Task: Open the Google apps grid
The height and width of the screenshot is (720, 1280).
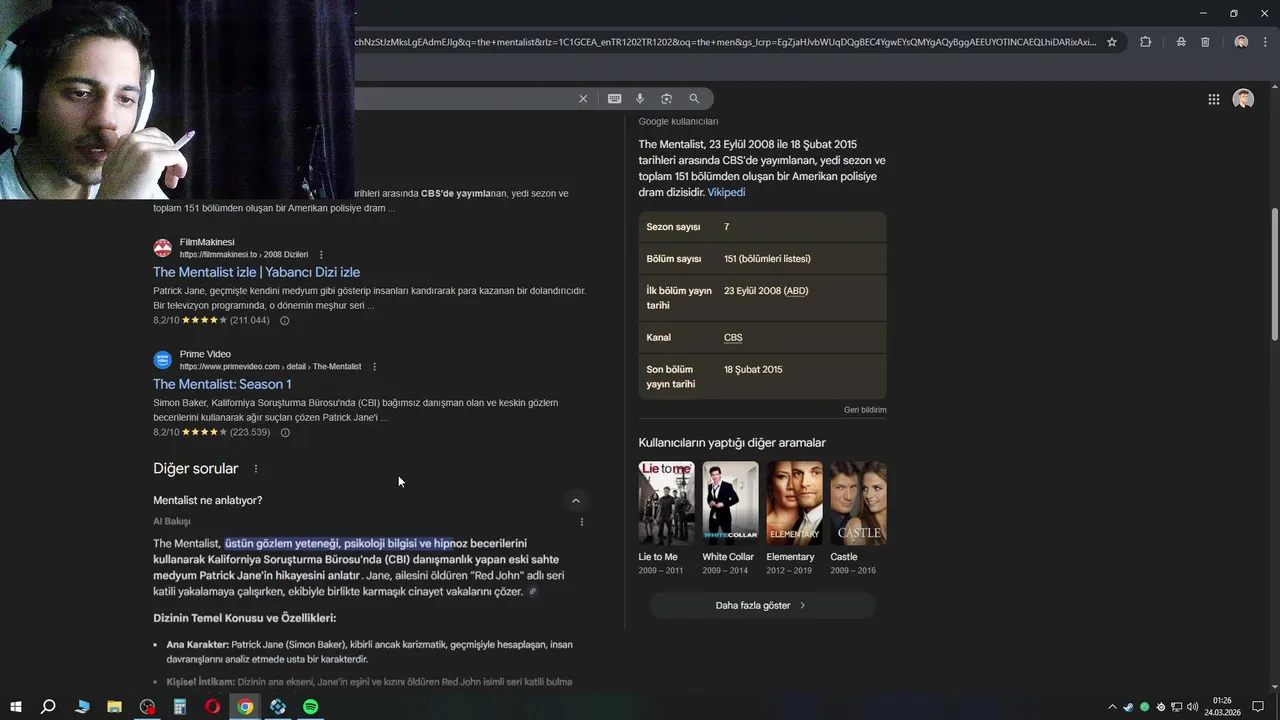Action: pos(1213,99)
